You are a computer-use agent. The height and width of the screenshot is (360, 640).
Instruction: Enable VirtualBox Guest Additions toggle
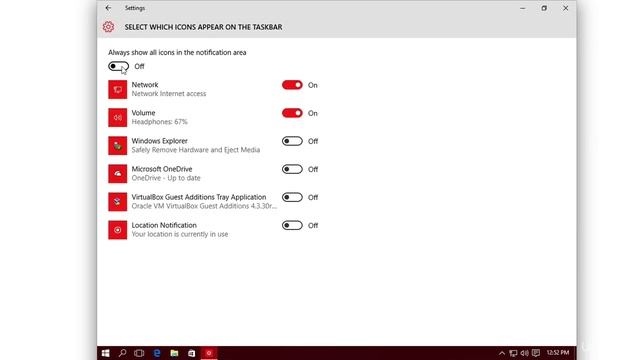click(292, 198)
